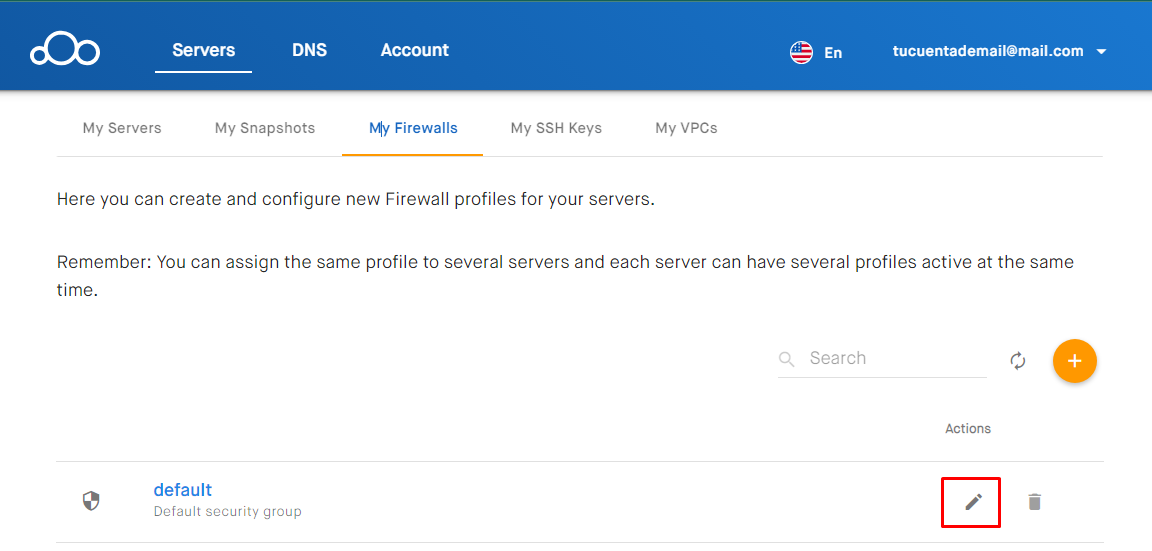Image resolution: width=1152 pixels, height=551 pixels.
Task: Refresh the firewall list
Action: 1018,361
